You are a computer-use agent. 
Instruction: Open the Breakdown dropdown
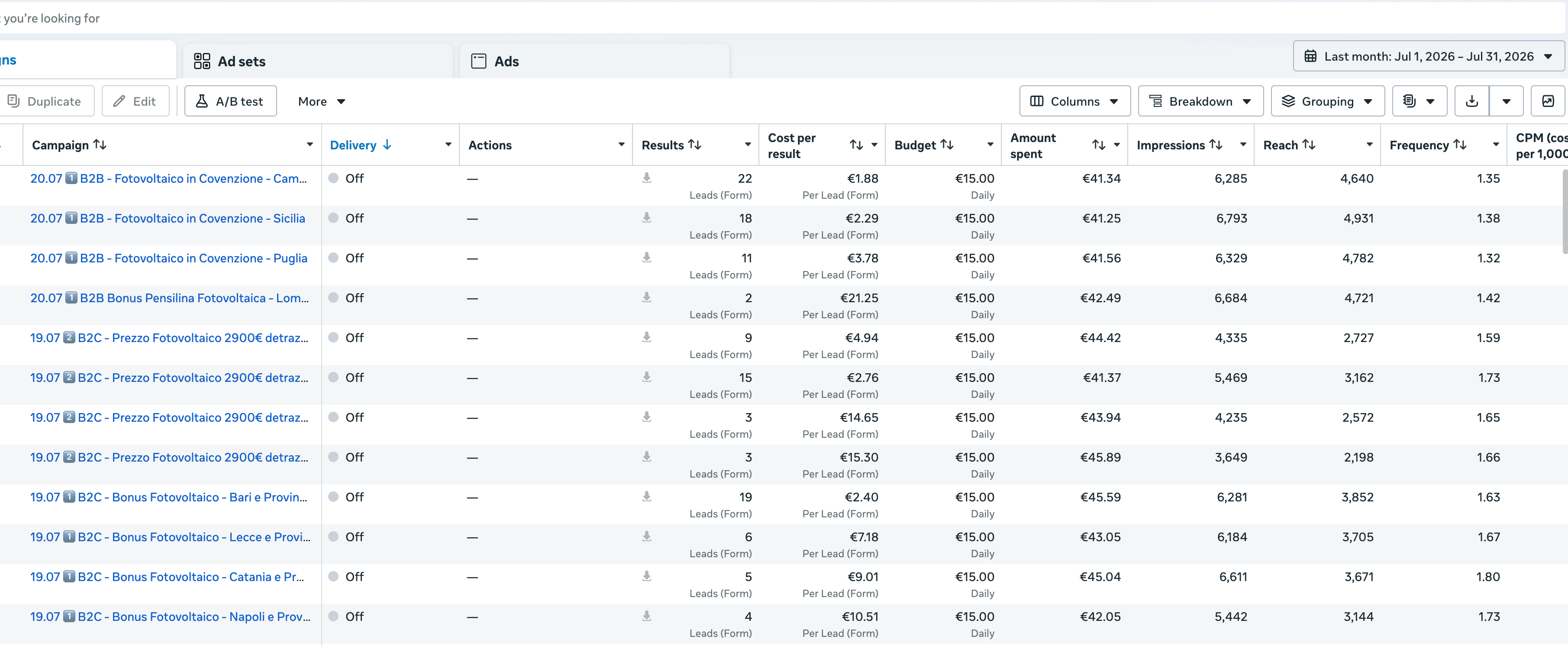[1200, 101]
